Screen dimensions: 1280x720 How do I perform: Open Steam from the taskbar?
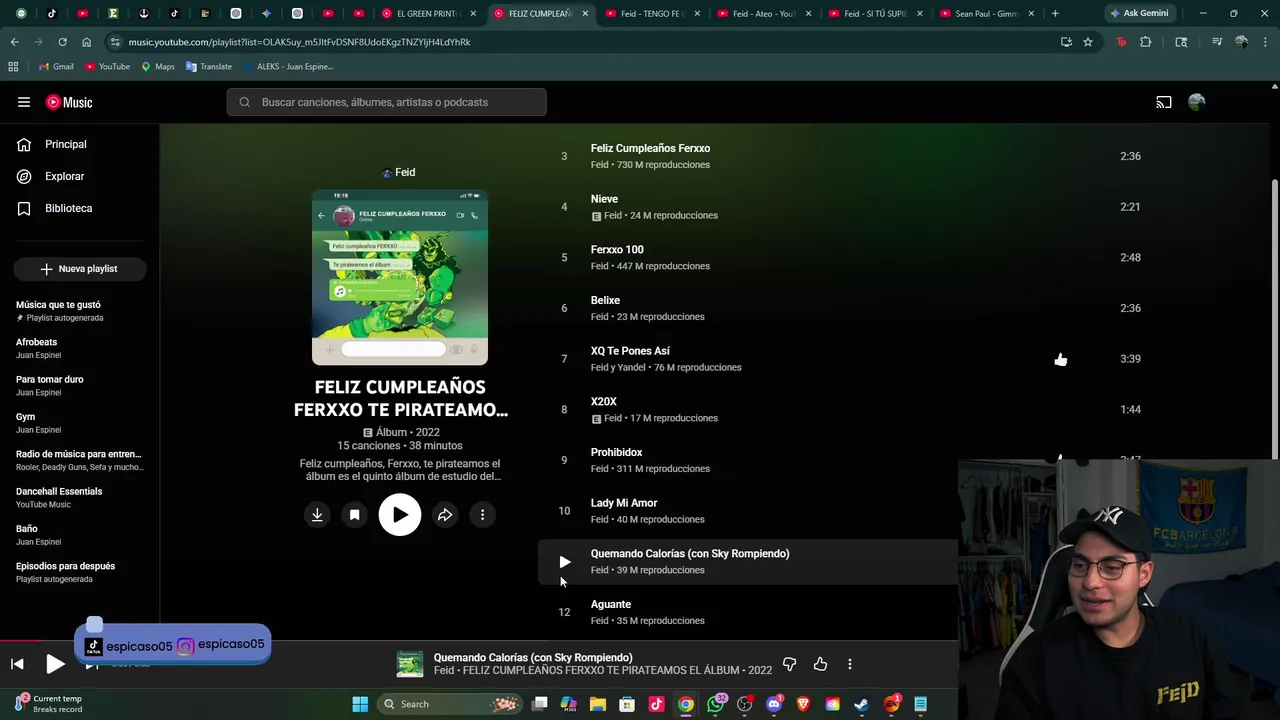point(861,704)
